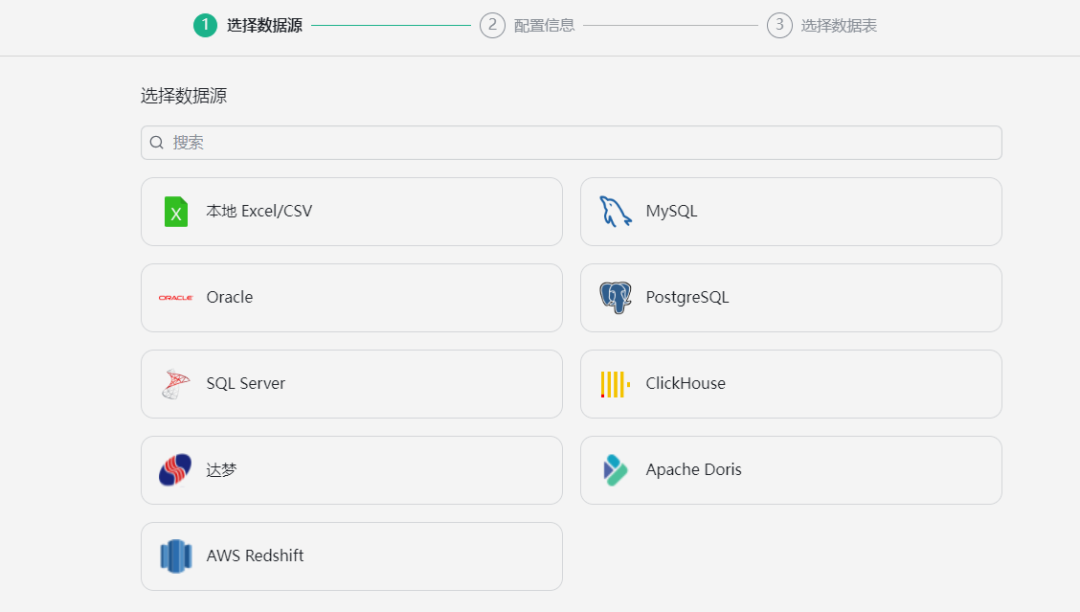
Task: Choose the PostgreSQL data source label
Action: 687,297
